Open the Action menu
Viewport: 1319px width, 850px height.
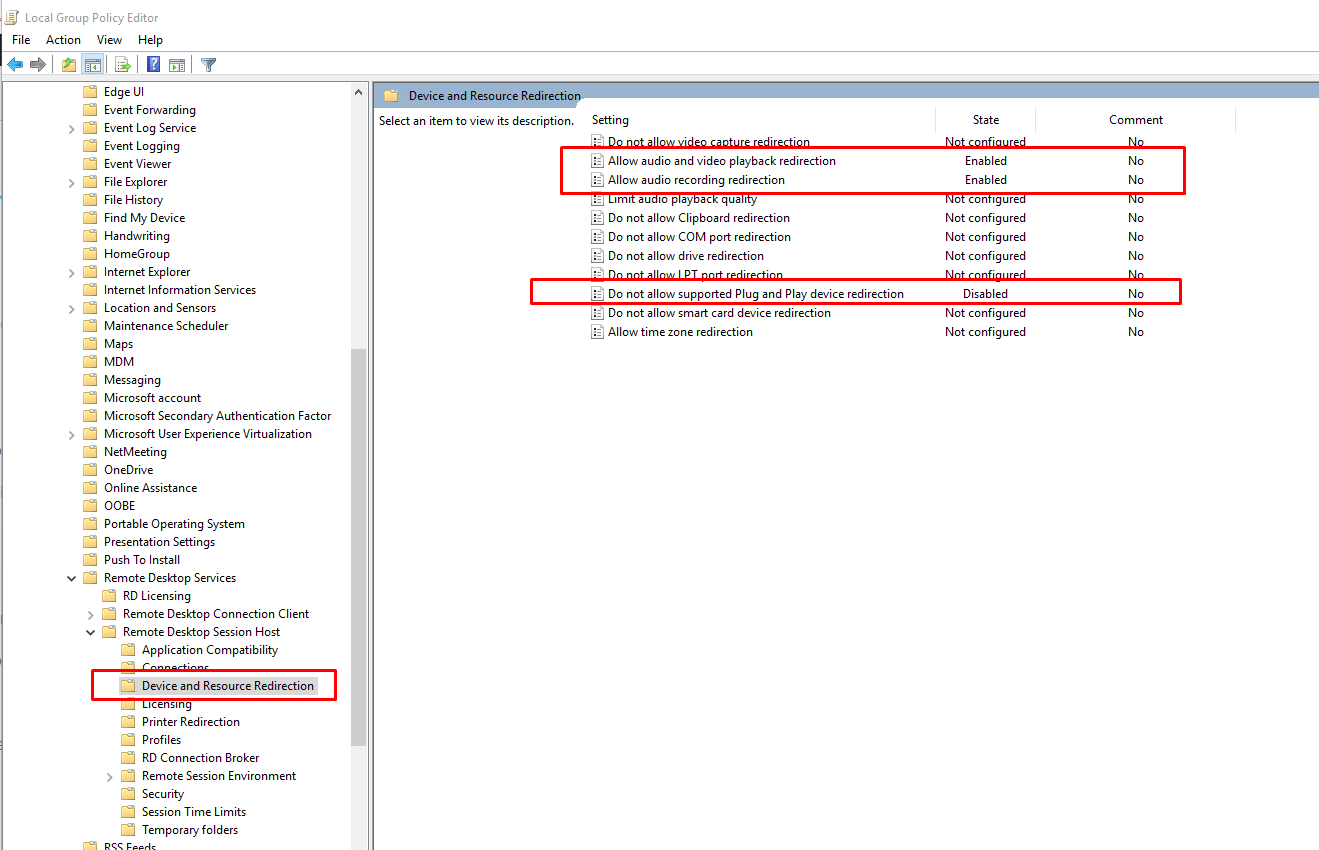click(63, 40)
